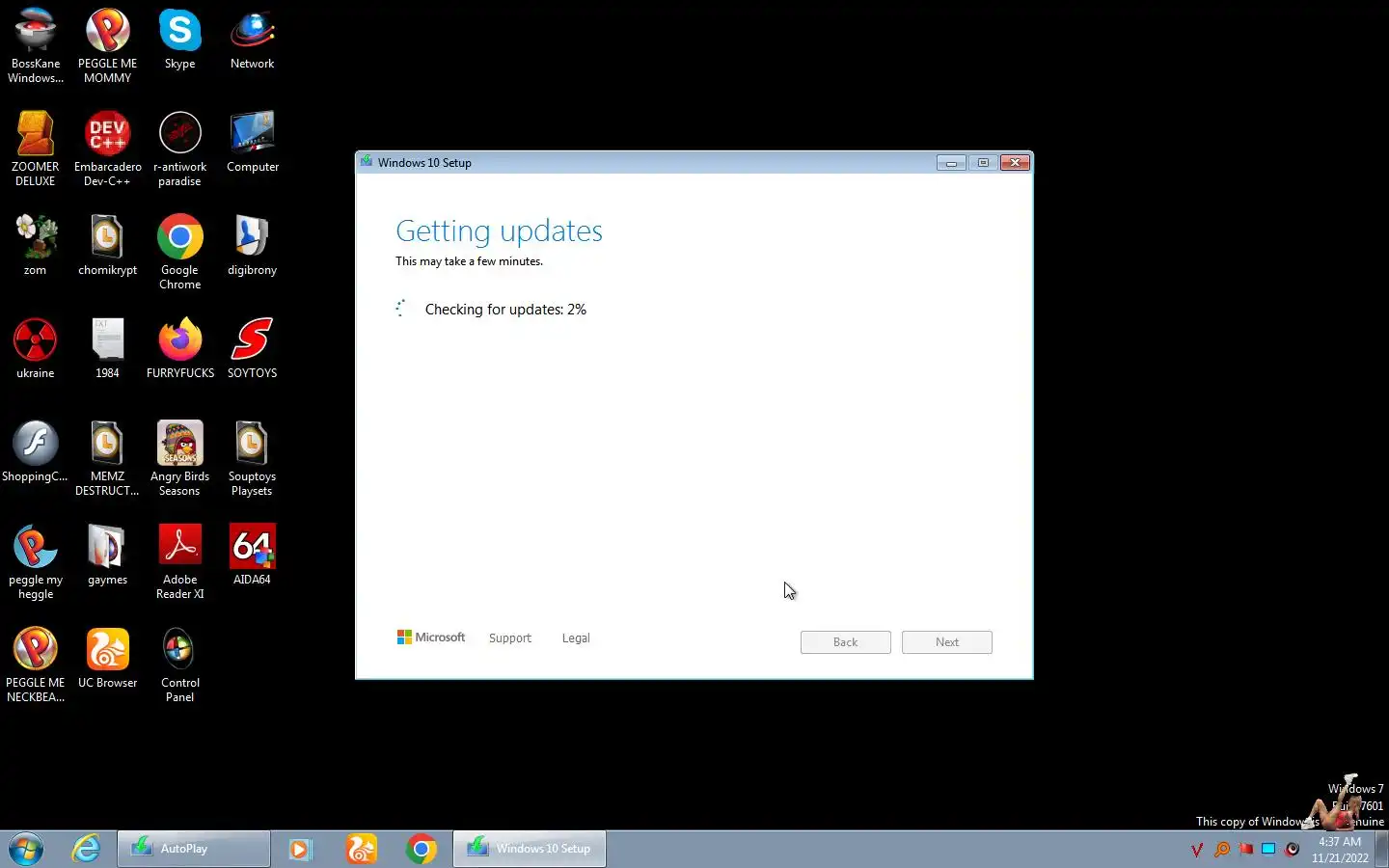
Task: Open the zom desktop icon
Action: (x=36, y=245)
